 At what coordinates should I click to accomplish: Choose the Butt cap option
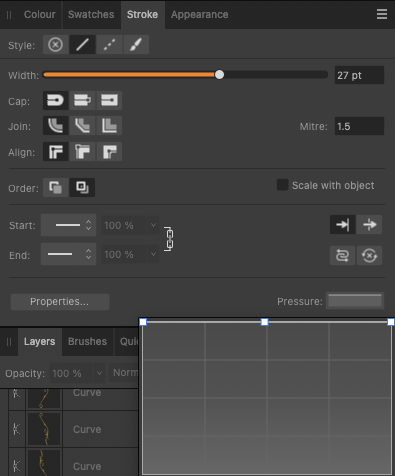(x=82, y=100)
